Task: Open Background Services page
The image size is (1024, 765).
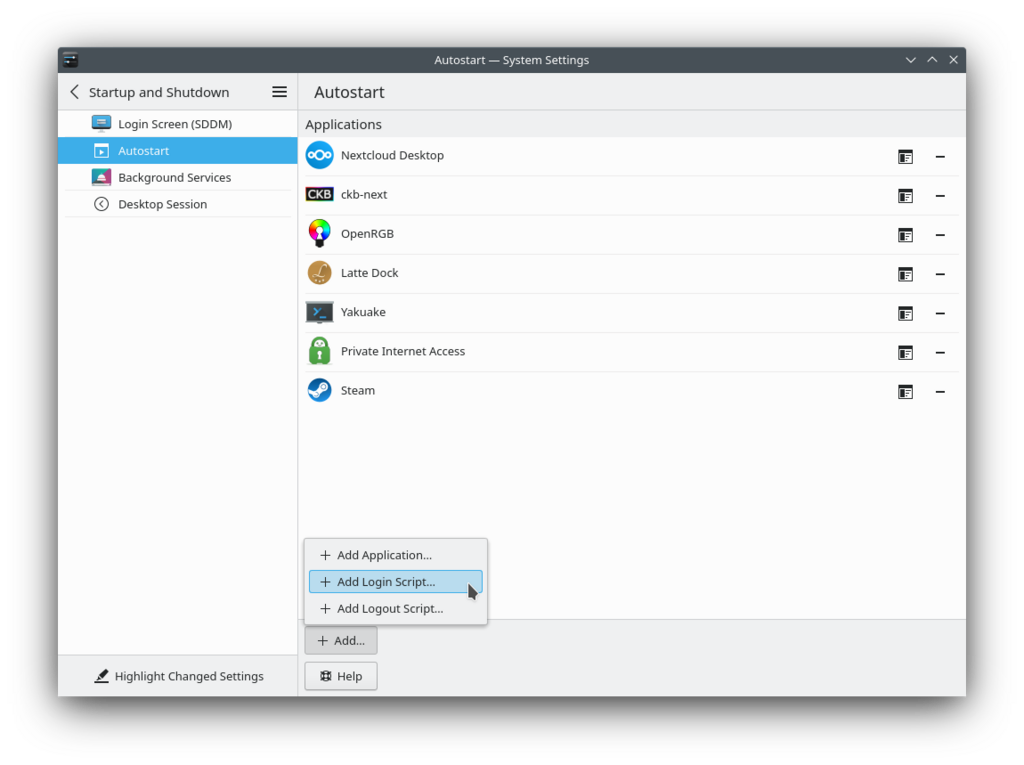Action: 174,177
